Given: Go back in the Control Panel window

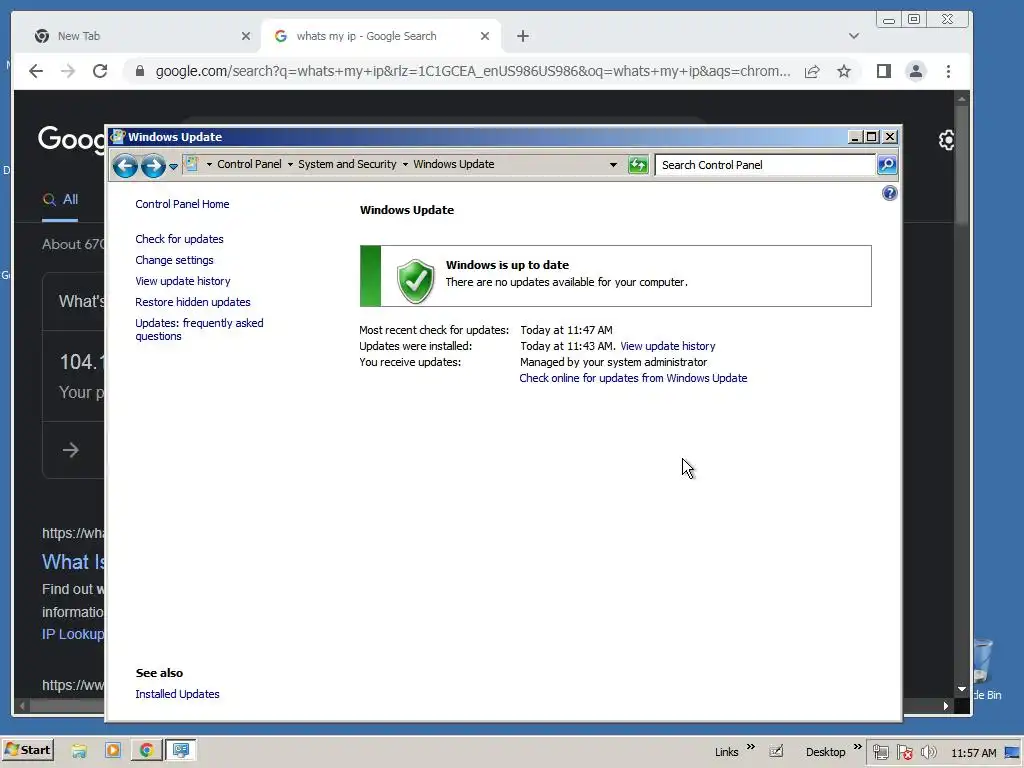Looking at the screenshot, I should (125, 166).
